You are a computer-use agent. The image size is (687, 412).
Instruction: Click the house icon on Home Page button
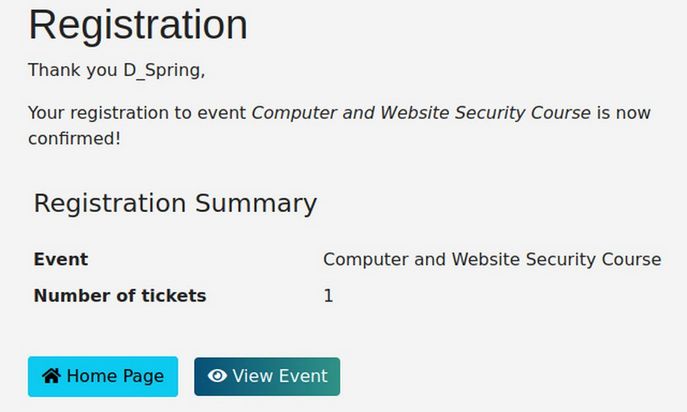coord(50,376)
